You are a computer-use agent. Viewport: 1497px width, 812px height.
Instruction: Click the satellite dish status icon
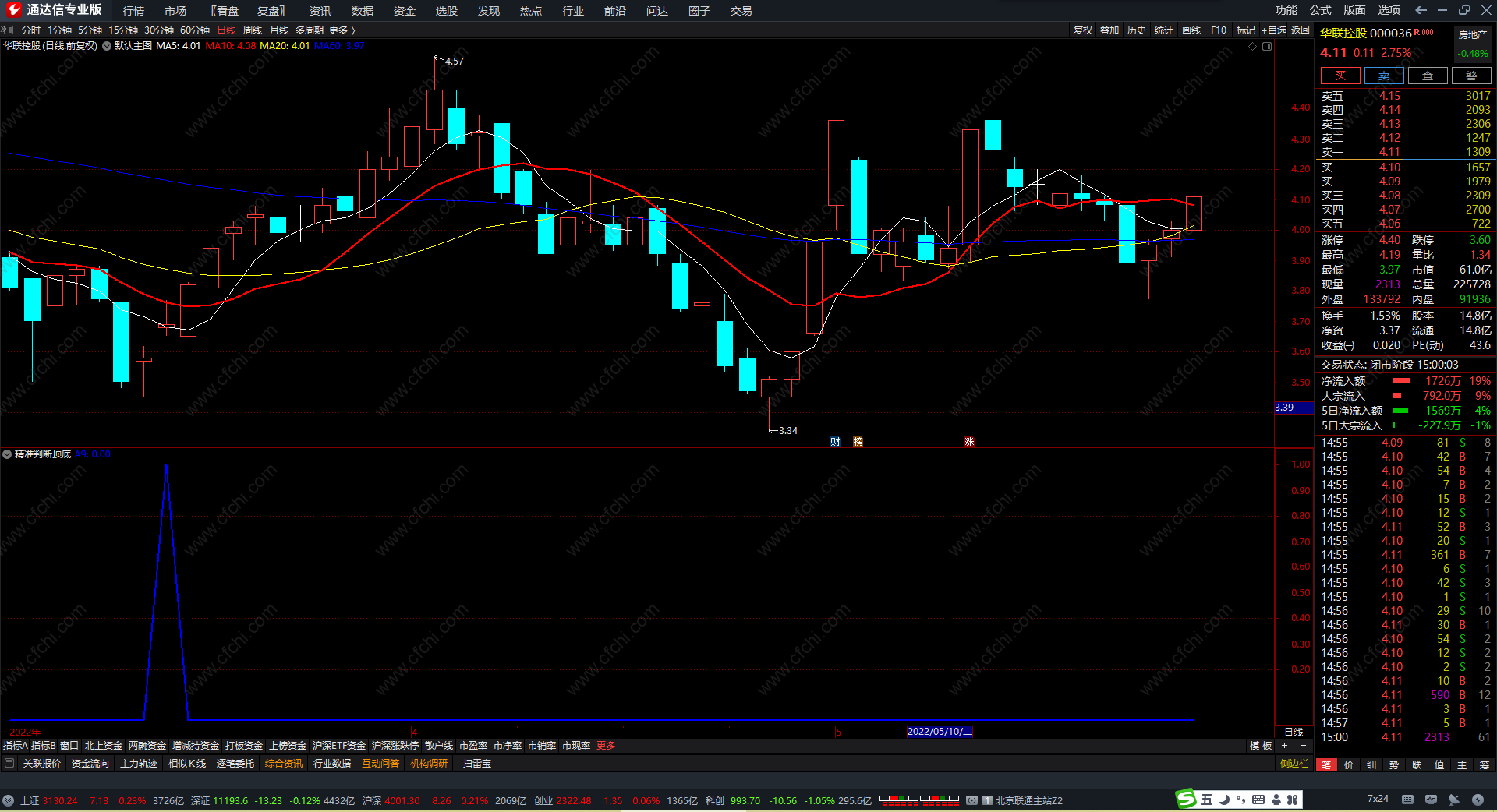tap(1454, 800)
